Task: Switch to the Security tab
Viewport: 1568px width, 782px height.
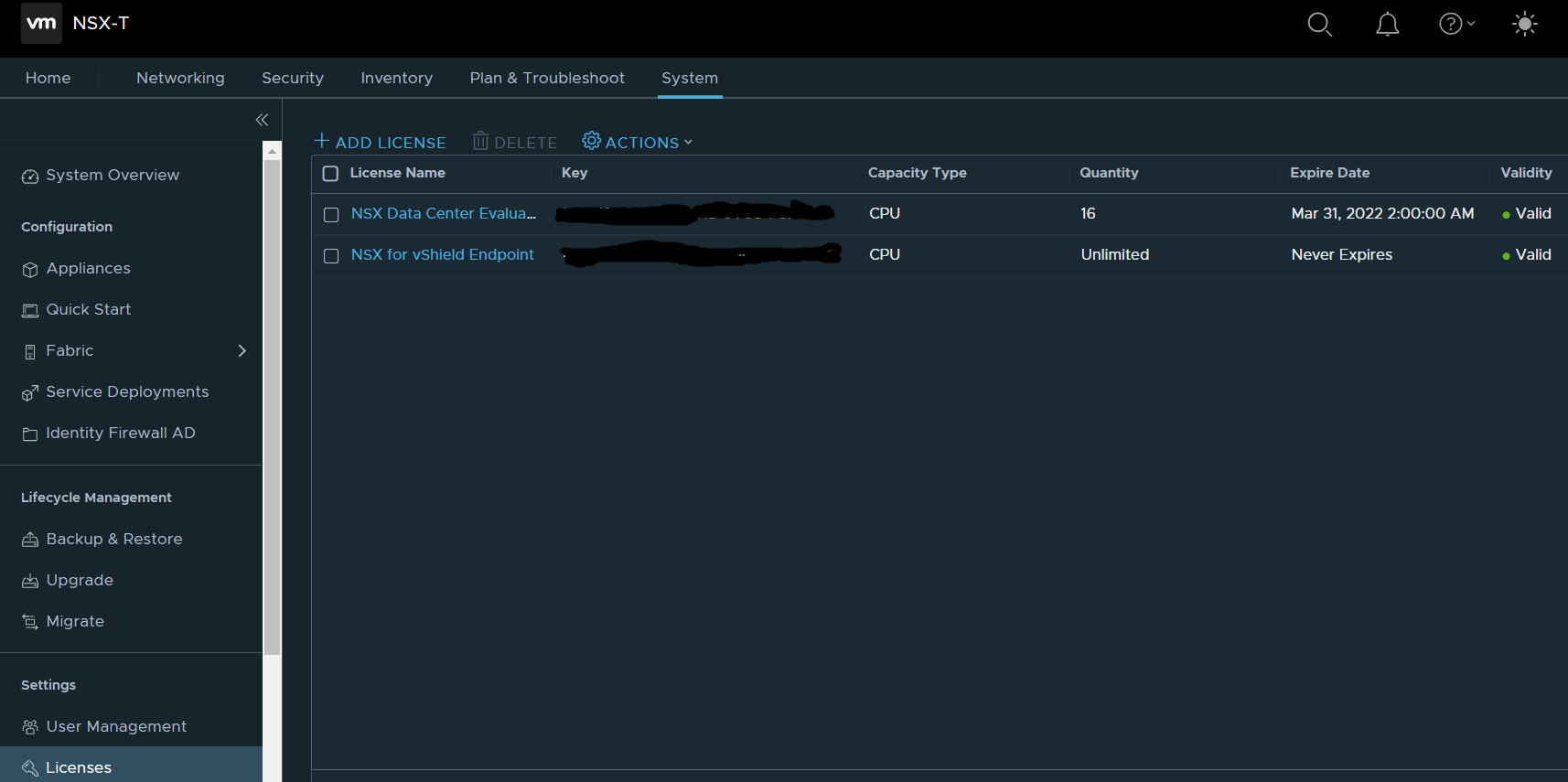Action: pyautogui.click(x=293, y=79)
